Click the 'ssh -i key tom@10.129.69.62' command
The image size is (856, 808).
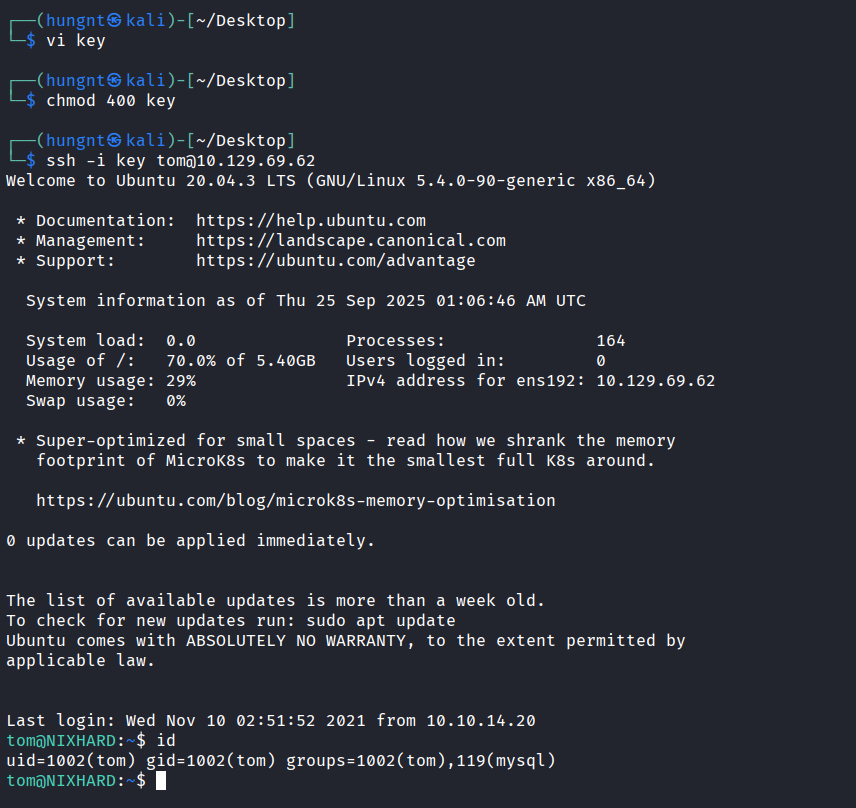pyautogui.click(x=180, y=161)
